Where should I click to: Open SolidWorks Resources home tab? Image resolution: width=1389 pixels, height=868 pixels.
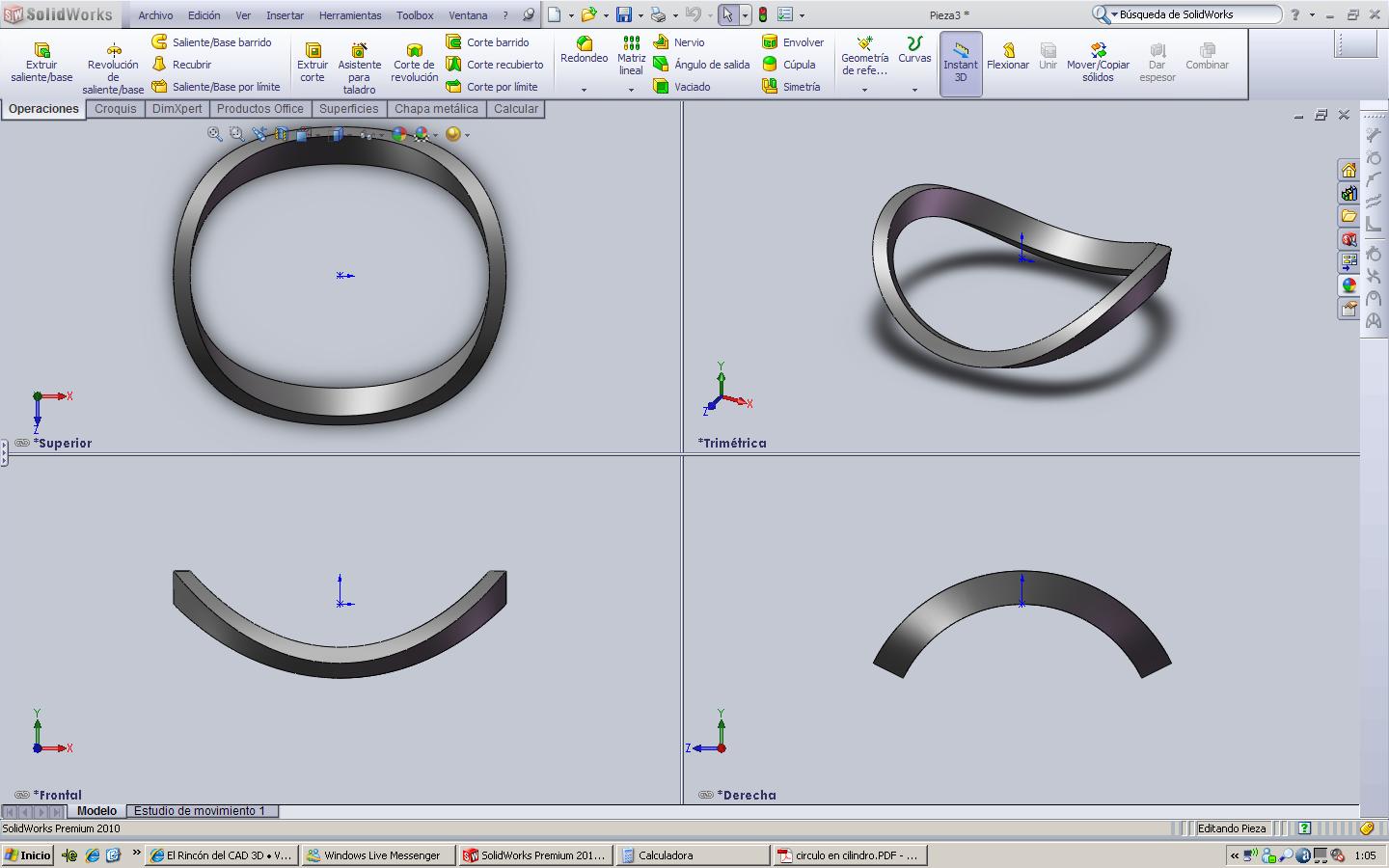click(1348, 170)
